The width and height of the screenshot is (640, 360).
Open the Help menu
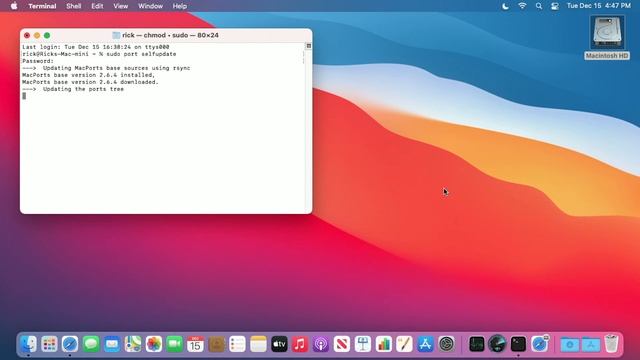[180, 6]
